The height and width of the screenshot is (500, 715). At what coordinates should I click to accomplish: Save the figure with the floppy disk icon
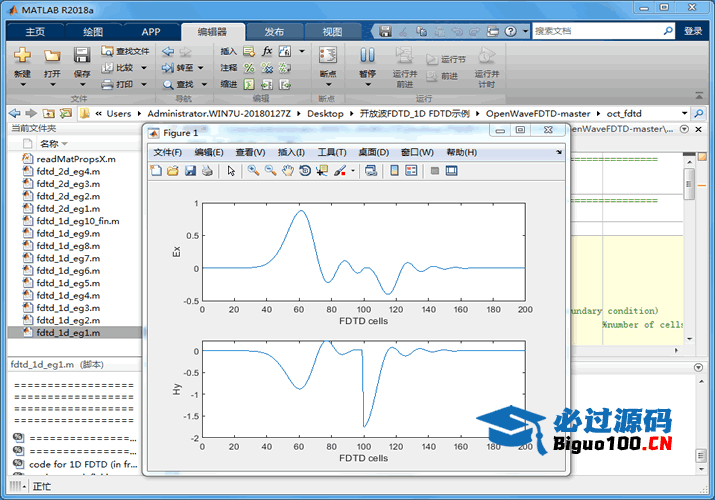pyautogui.click(x=190, y=171)
